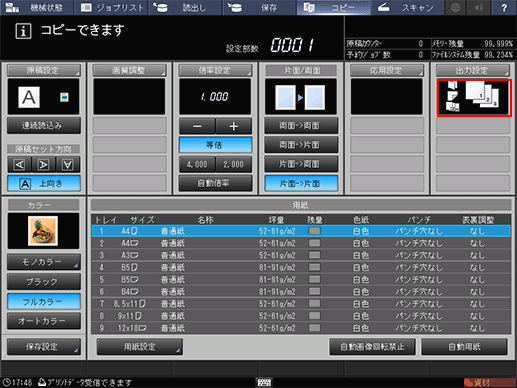Viewport: 517px width, 388px height.
Task: Open 倍率設定 zoom settings
Action: pos(215,70)
